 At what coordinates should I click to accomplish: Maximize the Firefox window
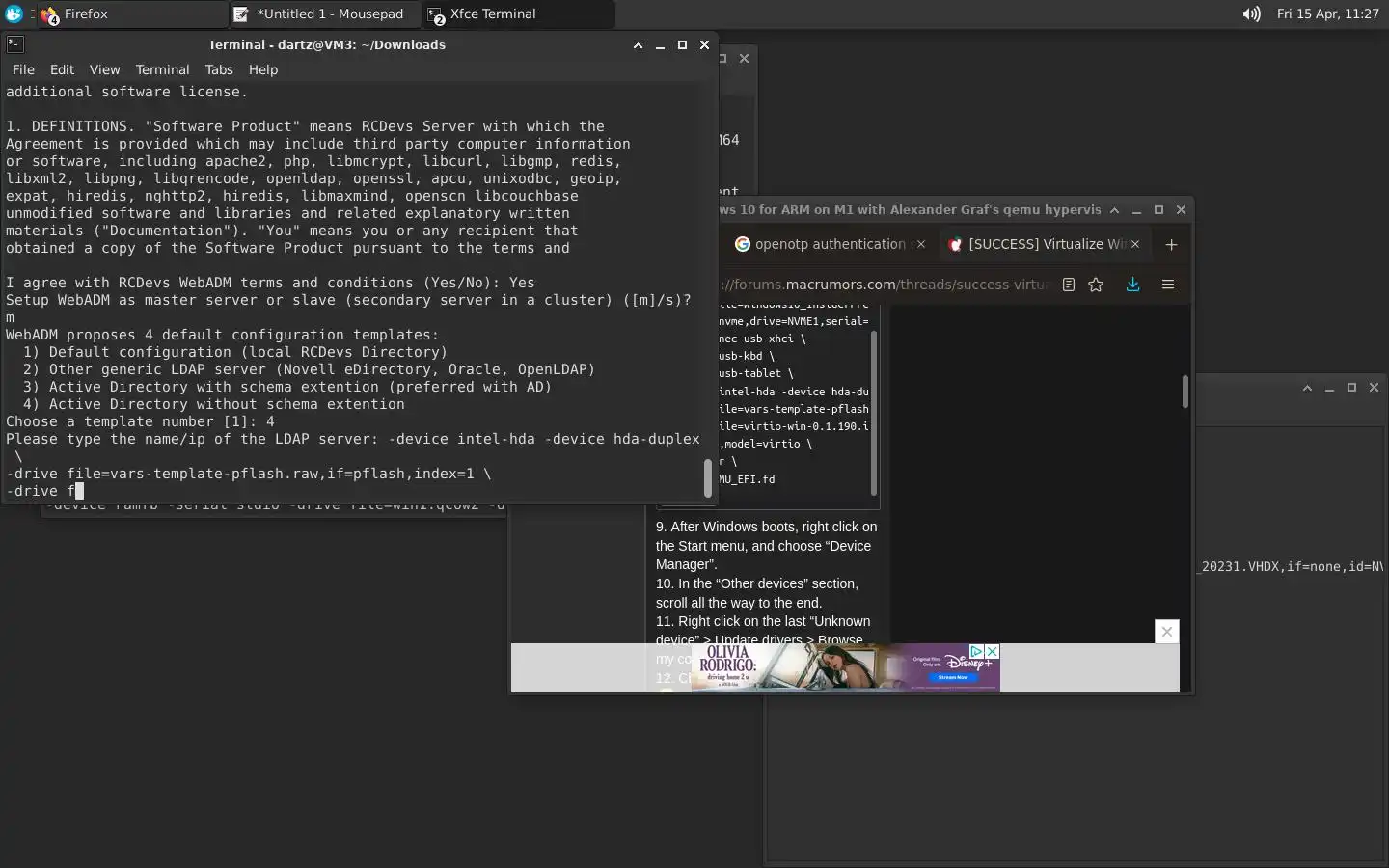click(1158, 209)
